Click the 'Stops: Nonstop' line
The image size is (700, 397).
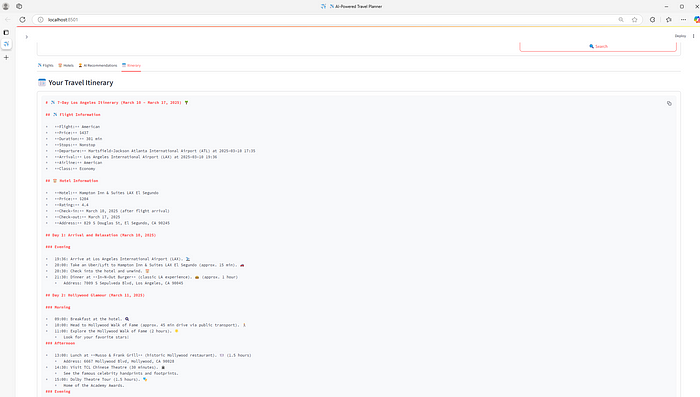click(x=75, y=145)
